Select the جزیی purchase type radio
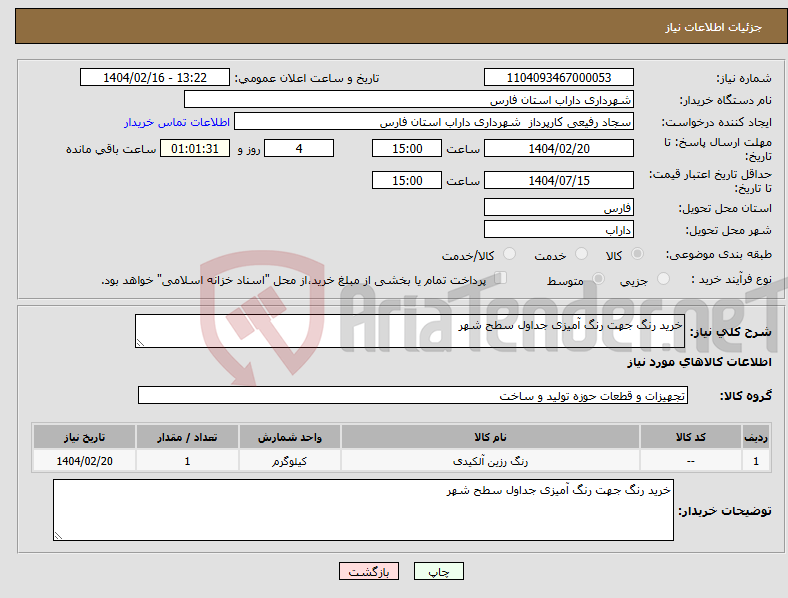 [x=663, y=278]
